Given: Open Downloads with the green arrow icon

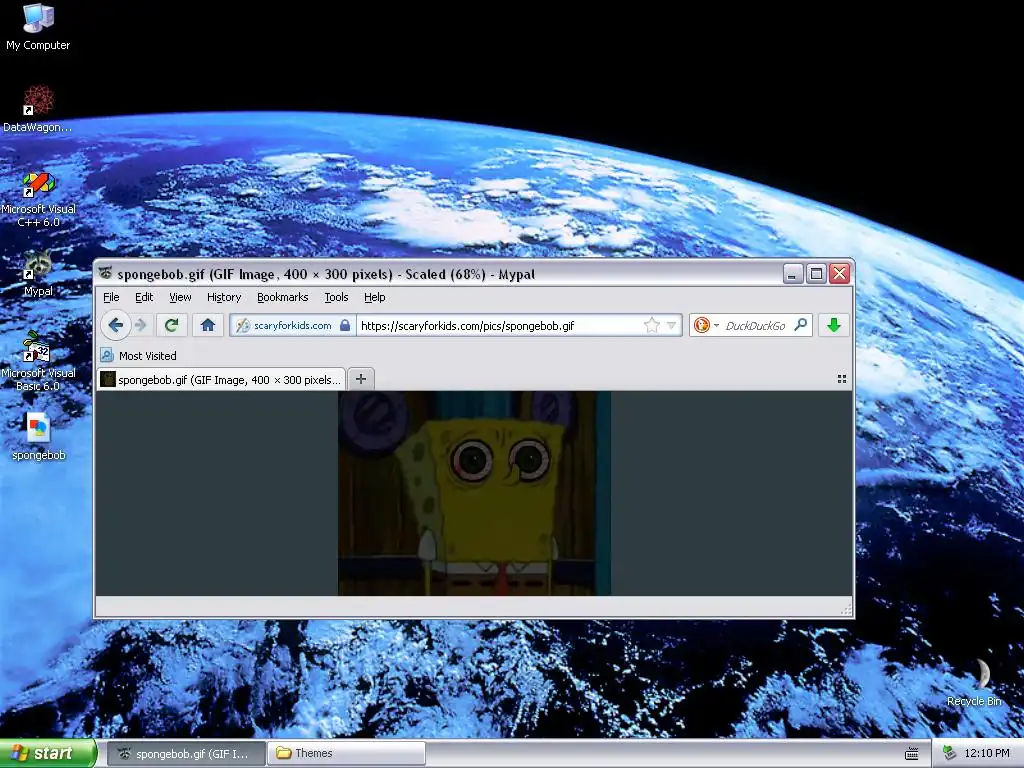Looking at the screenshot, I should click(x=834, y=325).
